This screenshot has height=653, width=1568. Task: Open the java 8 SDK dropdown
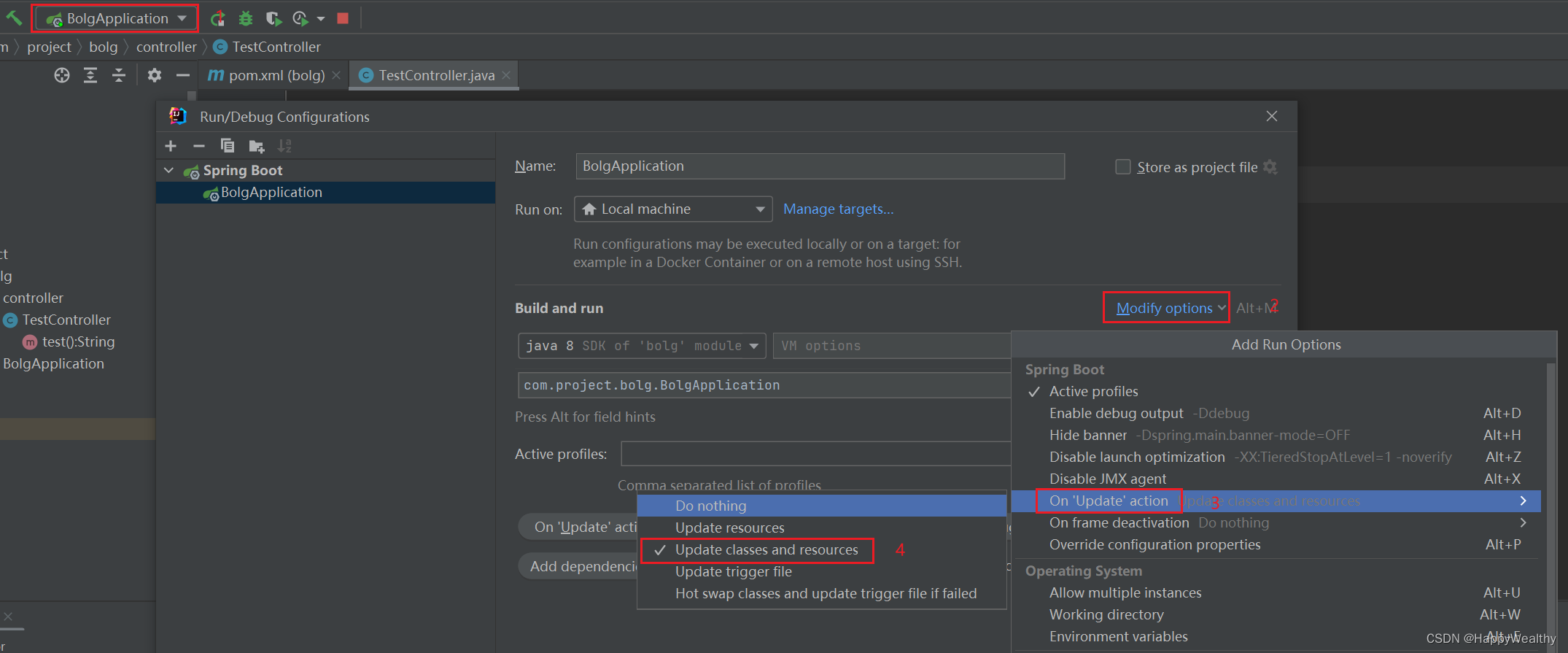(x=642, y=346)
